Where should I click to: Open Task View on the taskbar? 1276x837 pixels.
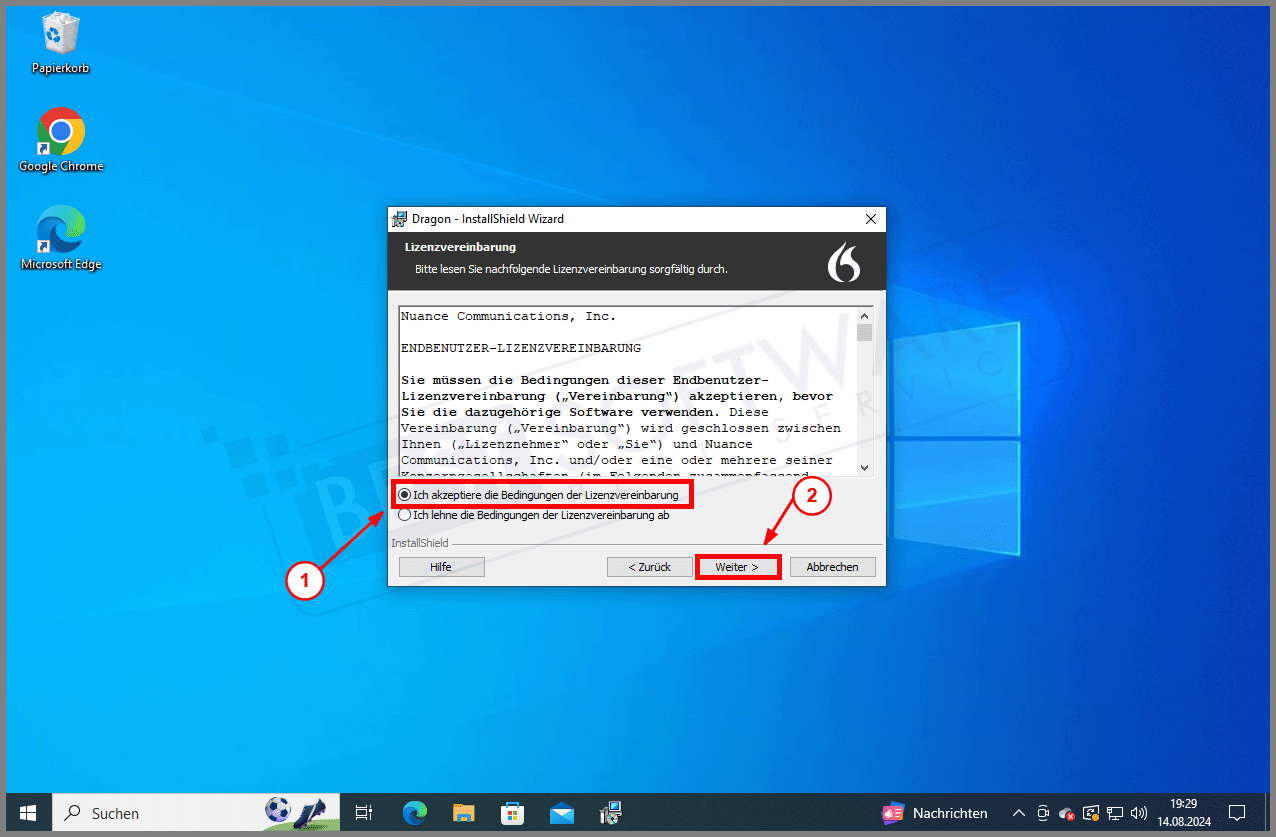pos(362,813)
